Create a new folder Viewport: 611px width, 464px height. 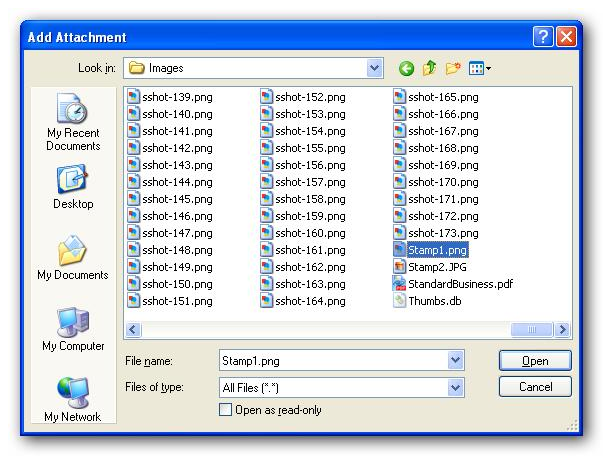click(453, 68)
